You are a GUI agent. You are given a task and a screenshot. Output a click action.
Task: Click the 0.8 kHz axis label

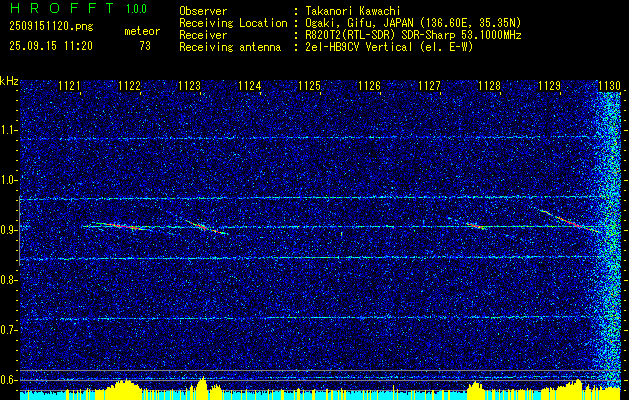click(9, 280)
